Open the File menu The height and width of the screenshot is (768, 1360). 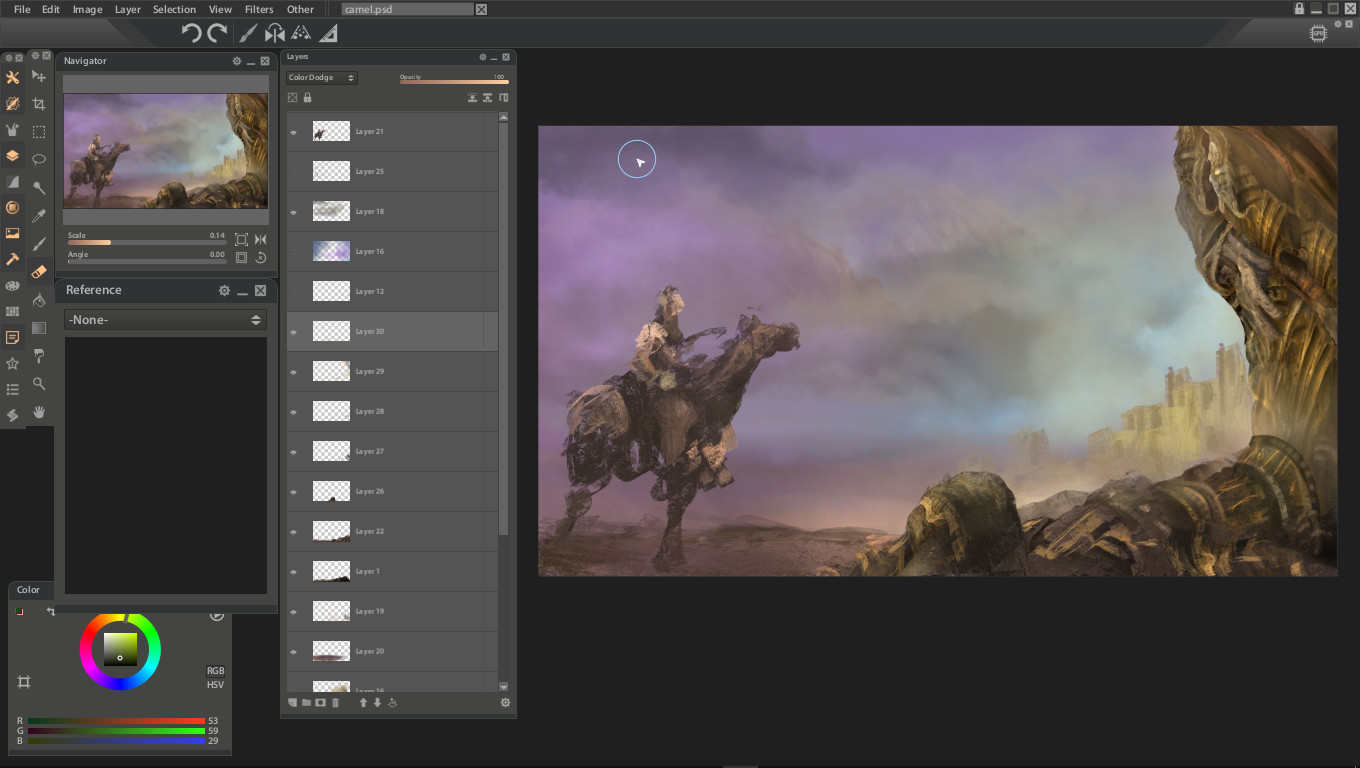pyautogui.click(x=22, y=9)
